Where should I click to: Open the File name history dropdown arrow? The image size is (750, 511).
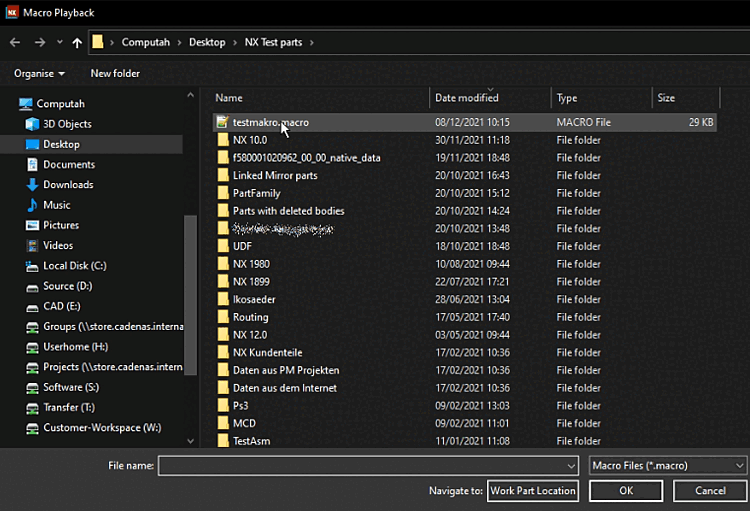pyautogui.click(x=571, y=466)
